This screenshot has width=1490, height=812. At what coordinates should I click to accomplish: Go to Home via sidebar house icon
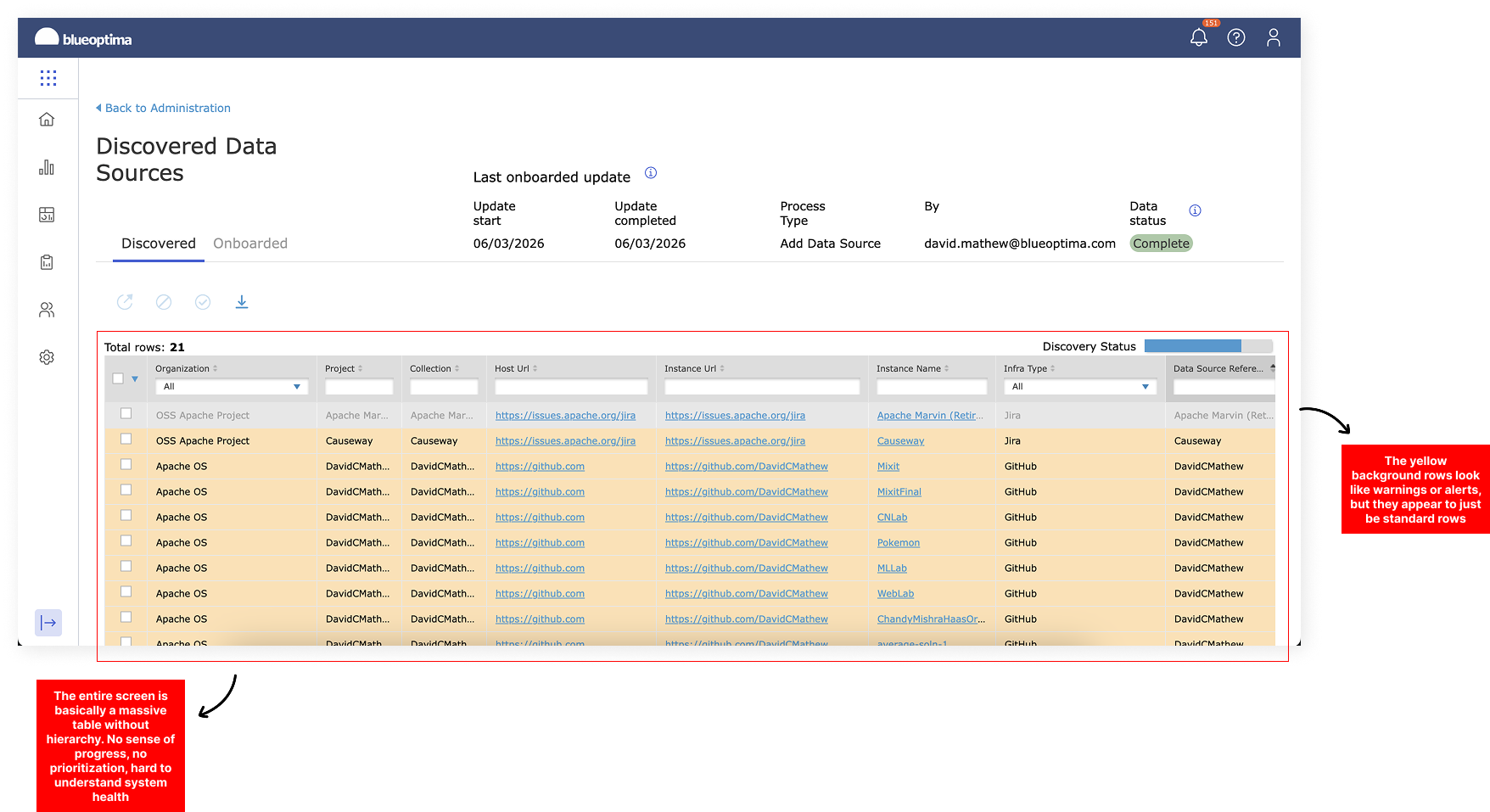[47, 120]
